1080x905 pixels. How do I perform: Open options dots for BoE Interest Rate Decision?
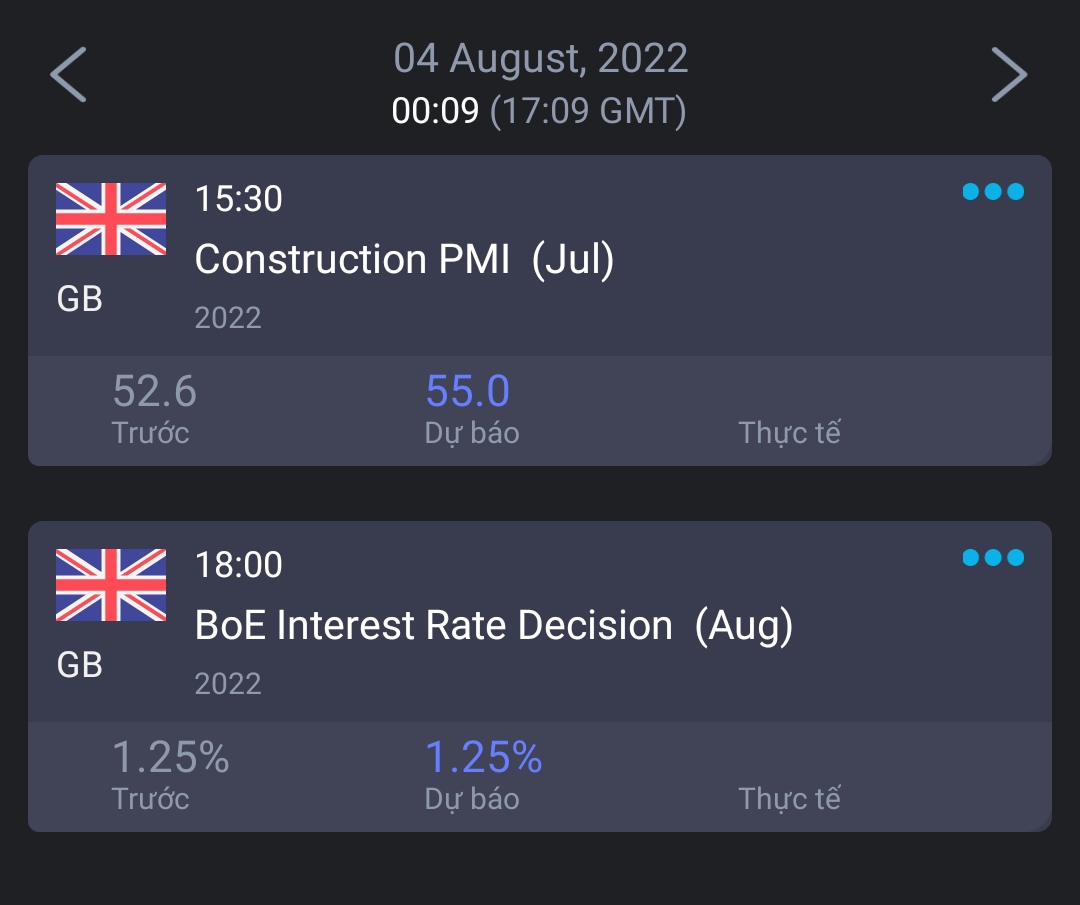tap(993, 558)
